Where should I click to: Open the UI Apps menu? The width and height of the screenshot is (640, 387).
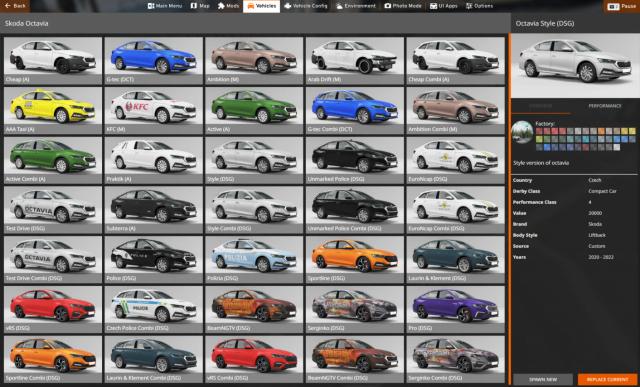[444, 6]
